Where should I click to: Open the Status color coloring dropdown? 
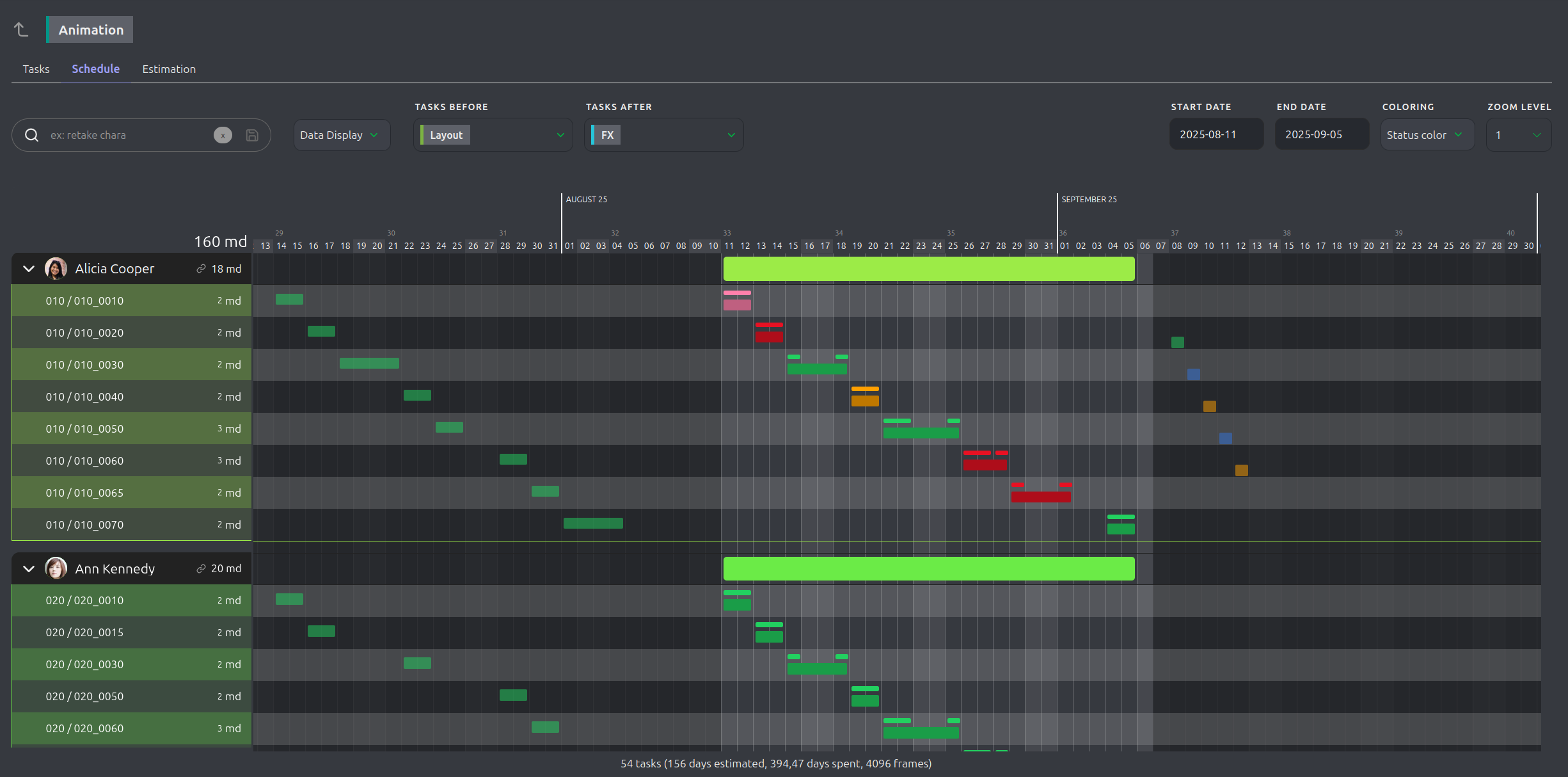[x=1427, y=135]
